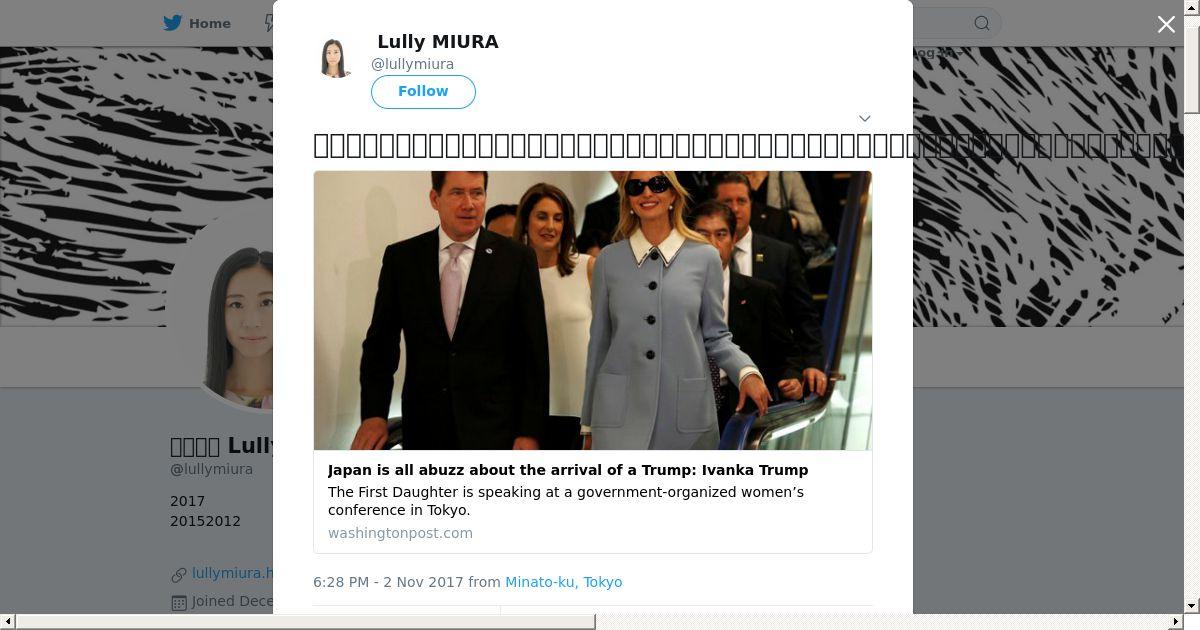Image resolution: width=1200 pixels, height=630 pixels.
Task: Click the horizontal scrollbar thumb
Action: (305, 622)
